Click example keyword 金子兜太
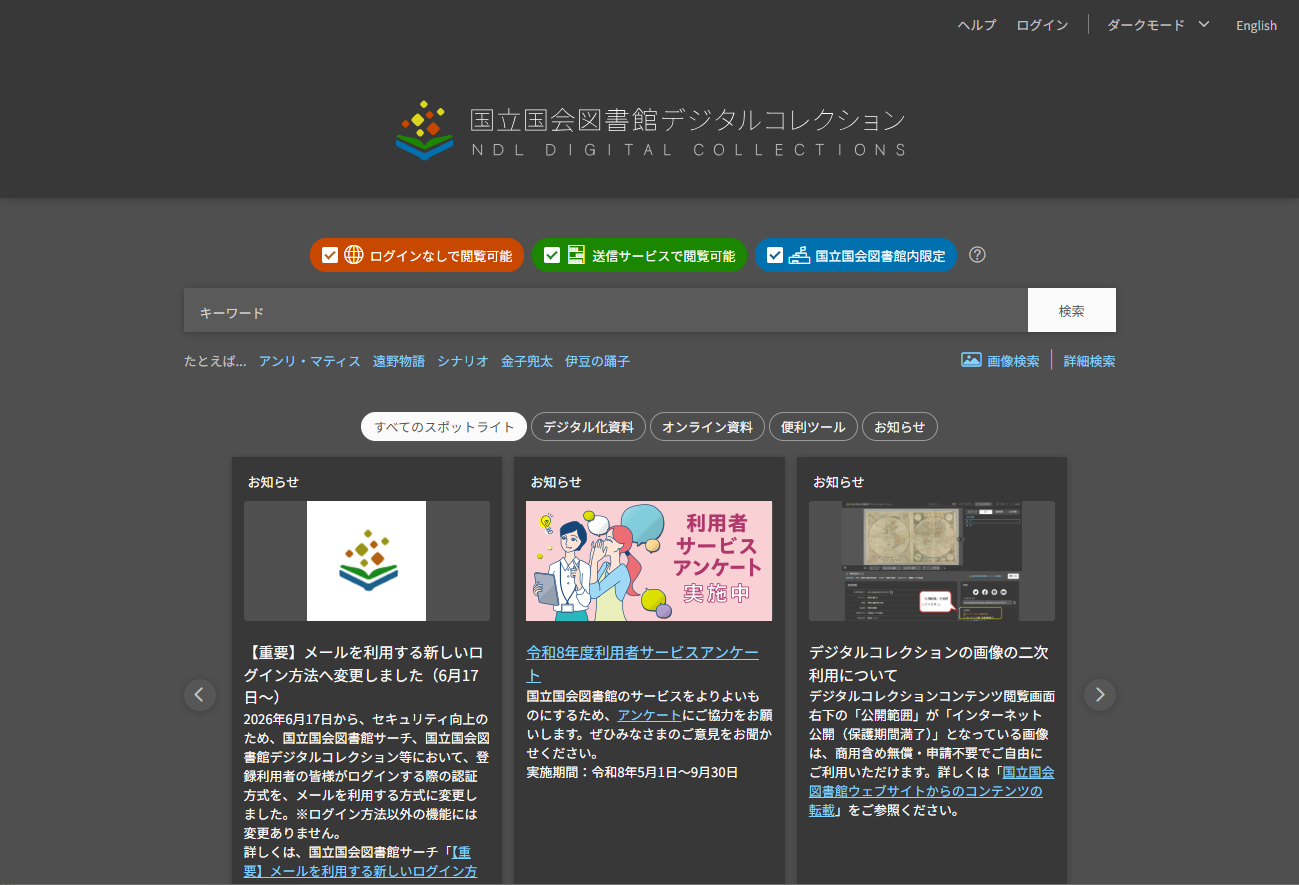Viewport: 1299px width, 885px height. coord(527,361)
